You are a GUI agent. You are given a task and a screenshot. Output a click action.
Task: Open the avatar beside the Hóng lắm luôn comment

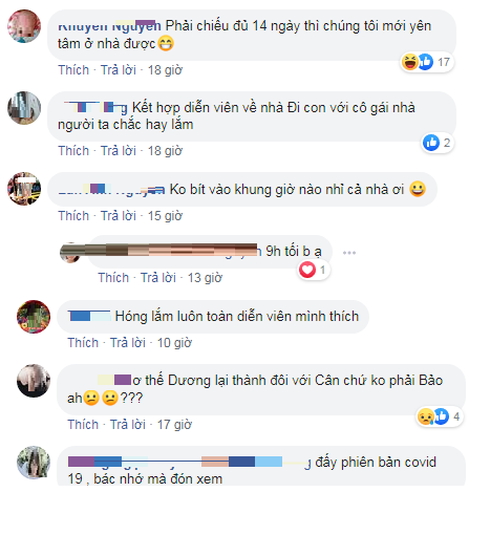click(x=33, y=317)
